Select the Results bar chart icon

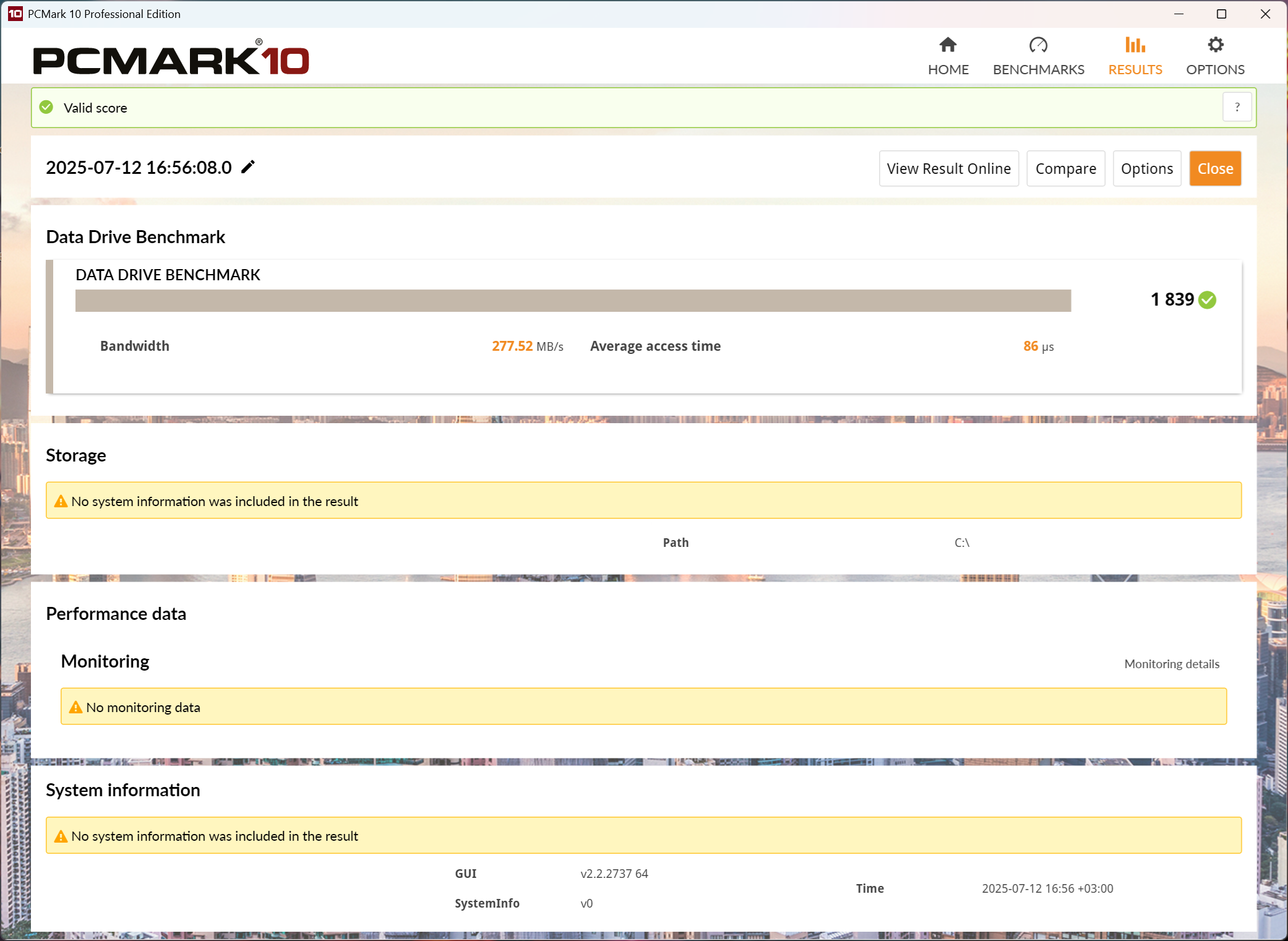point(1135,45)
